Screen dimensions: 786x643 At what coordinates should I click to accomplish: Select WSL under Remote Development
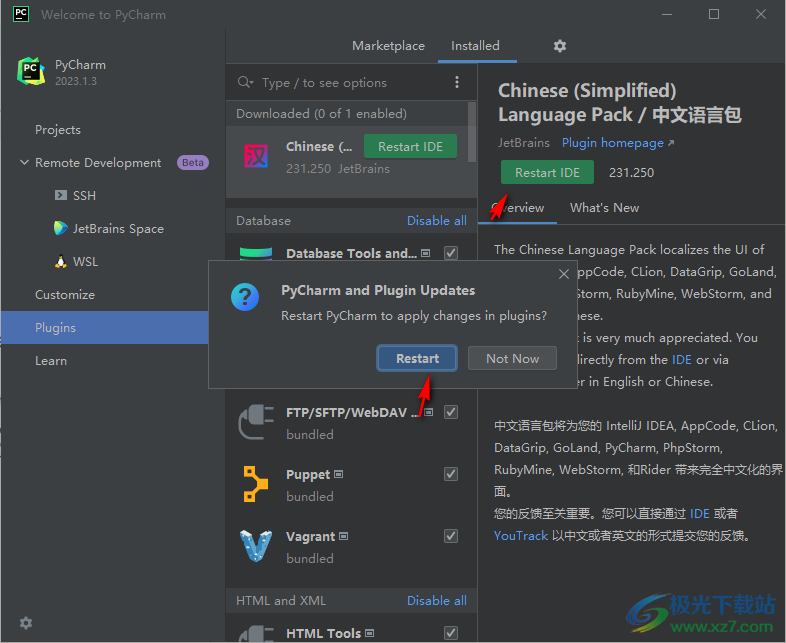(x=85, y=262)
